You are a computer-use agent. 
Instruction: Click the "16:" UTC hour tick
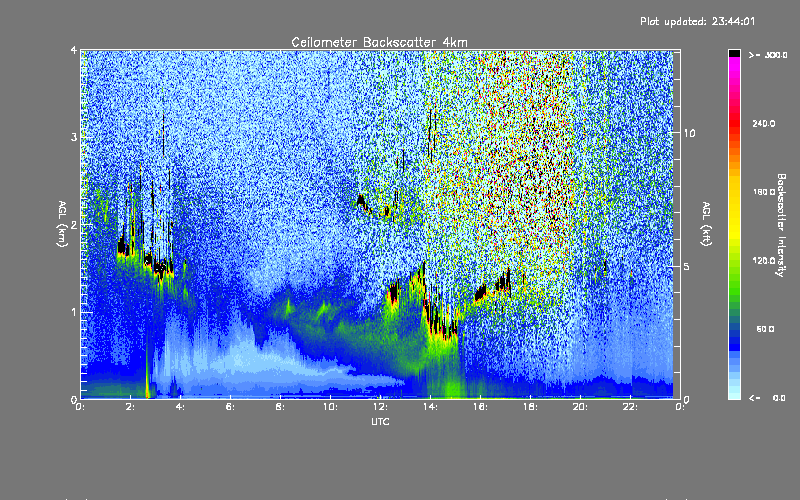480,407
